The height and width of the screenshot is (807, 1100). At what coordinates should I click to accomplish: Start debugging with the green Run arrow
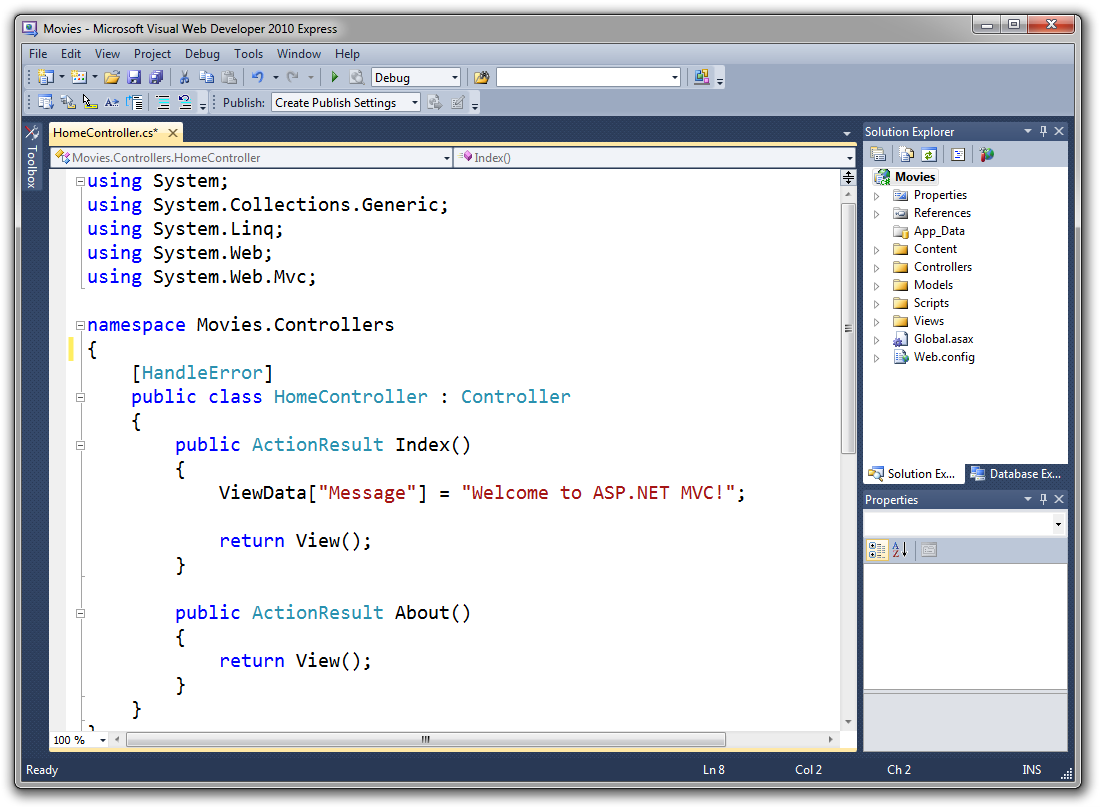334,76
